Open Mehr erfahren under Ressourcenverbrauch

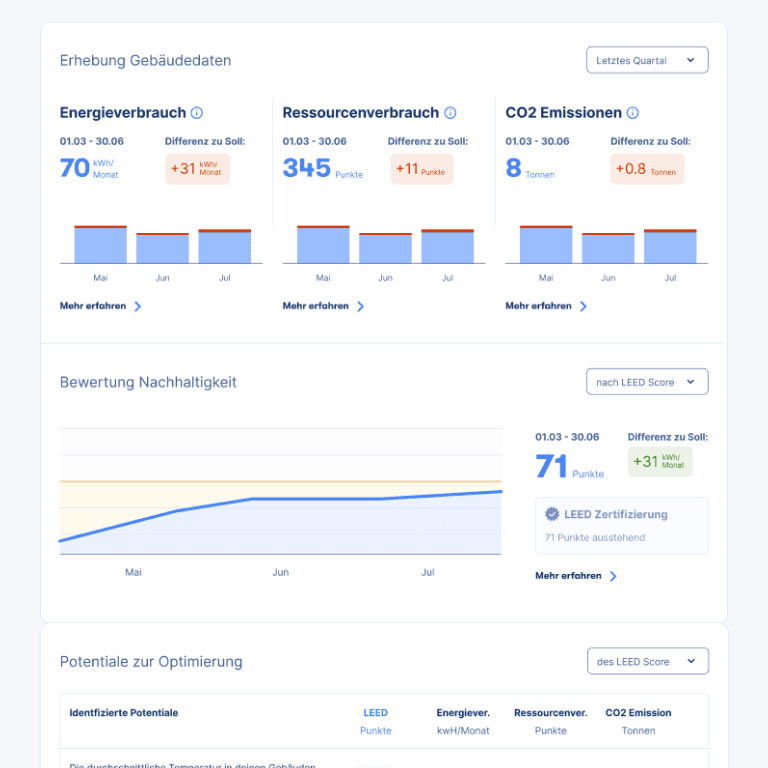pos(323,306)
